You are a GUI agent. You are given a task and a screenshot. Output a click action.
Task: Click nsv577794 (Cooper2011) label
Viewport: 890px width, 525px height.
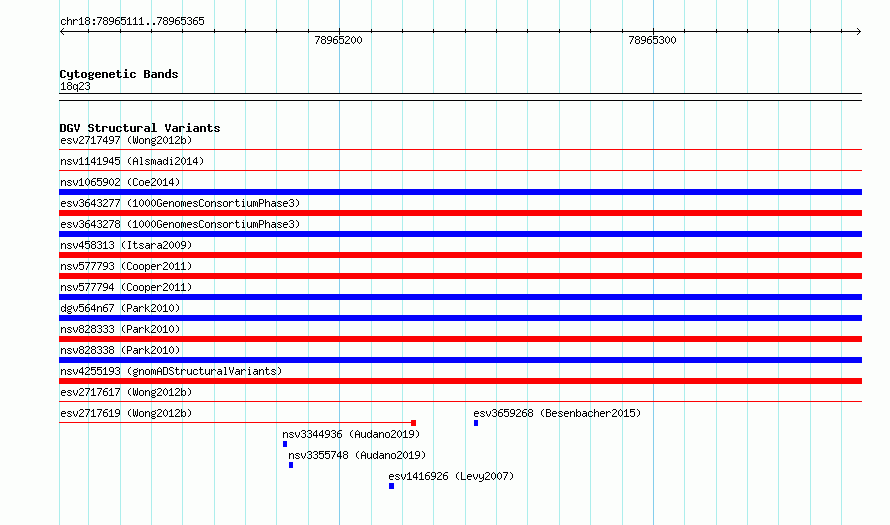(x=126, y=287)
